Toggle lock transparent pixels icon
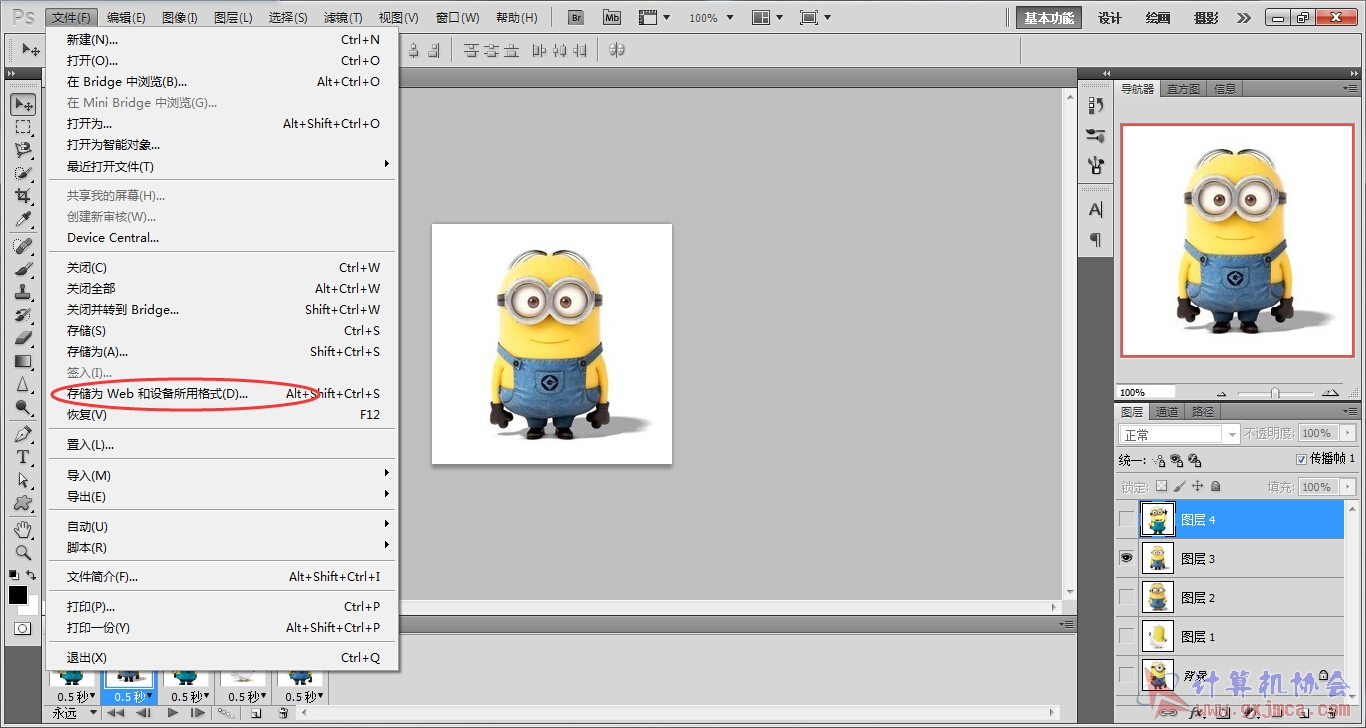 [x=1161, y=487]
